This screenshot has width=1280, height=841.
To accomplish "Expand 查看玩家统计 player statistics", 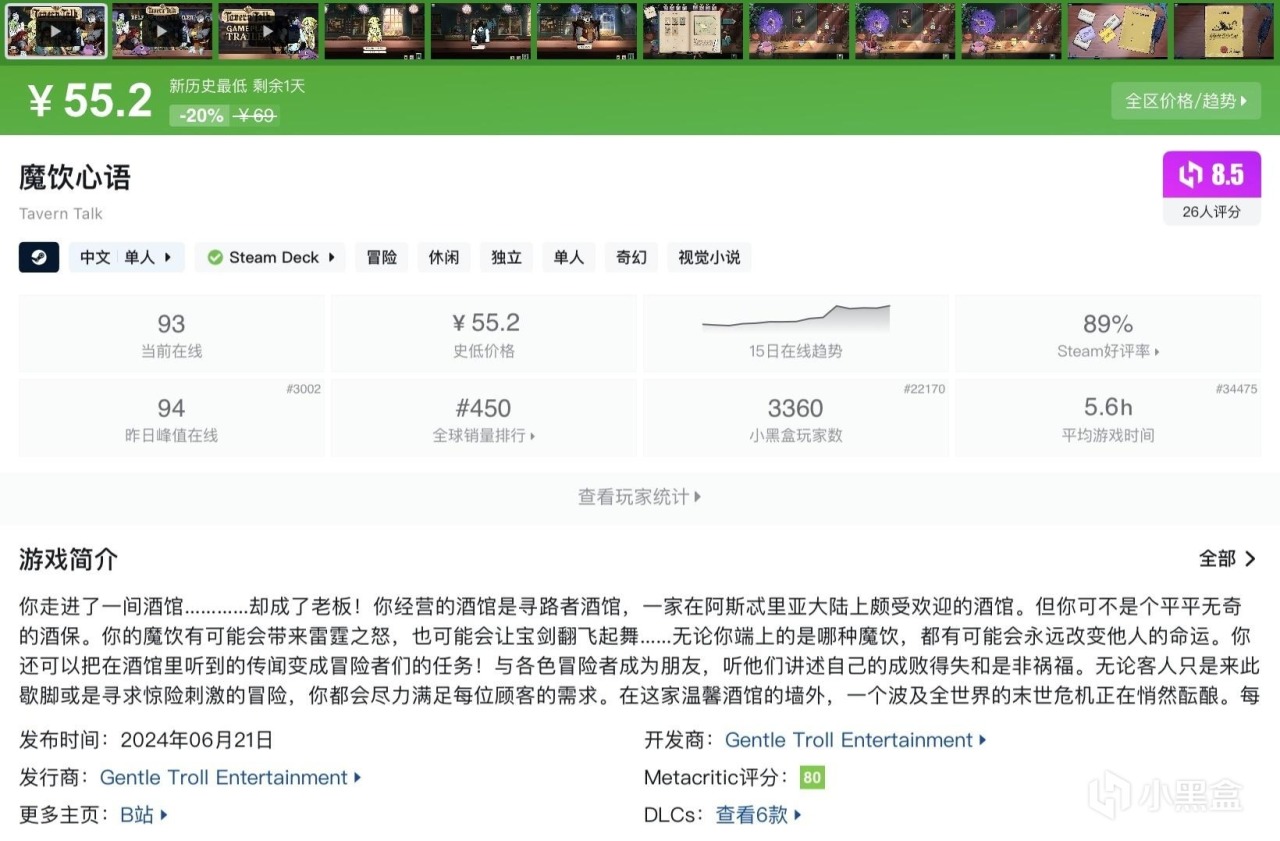I will [639, 497].
